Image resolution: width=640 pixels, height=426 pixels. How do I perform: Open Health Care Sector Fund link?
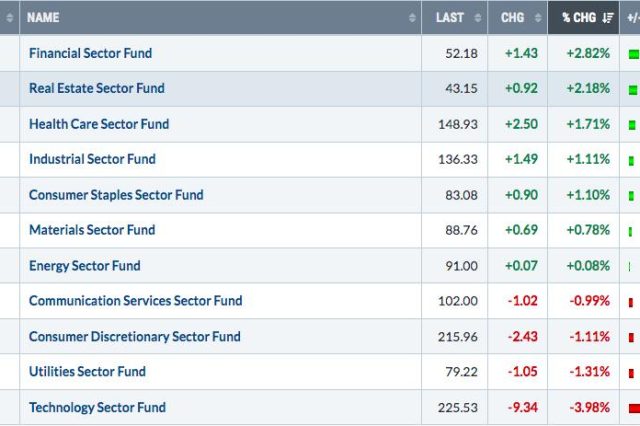[x=99, y=124]
